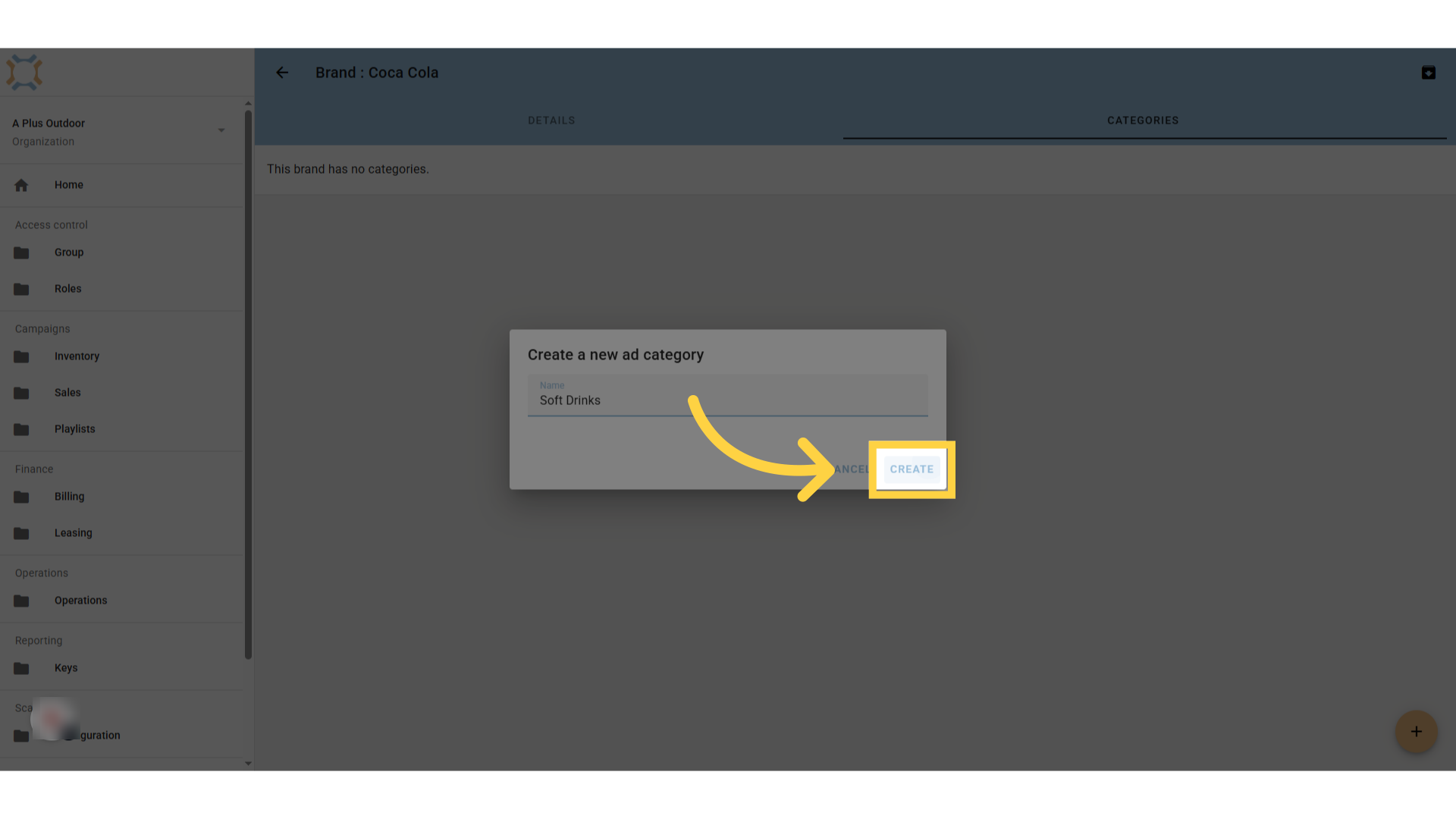This screenshot has width=1456, height=819.
Task: Click the sidebar vertical scrollbar thumb
Action: [x=248, y=385]
